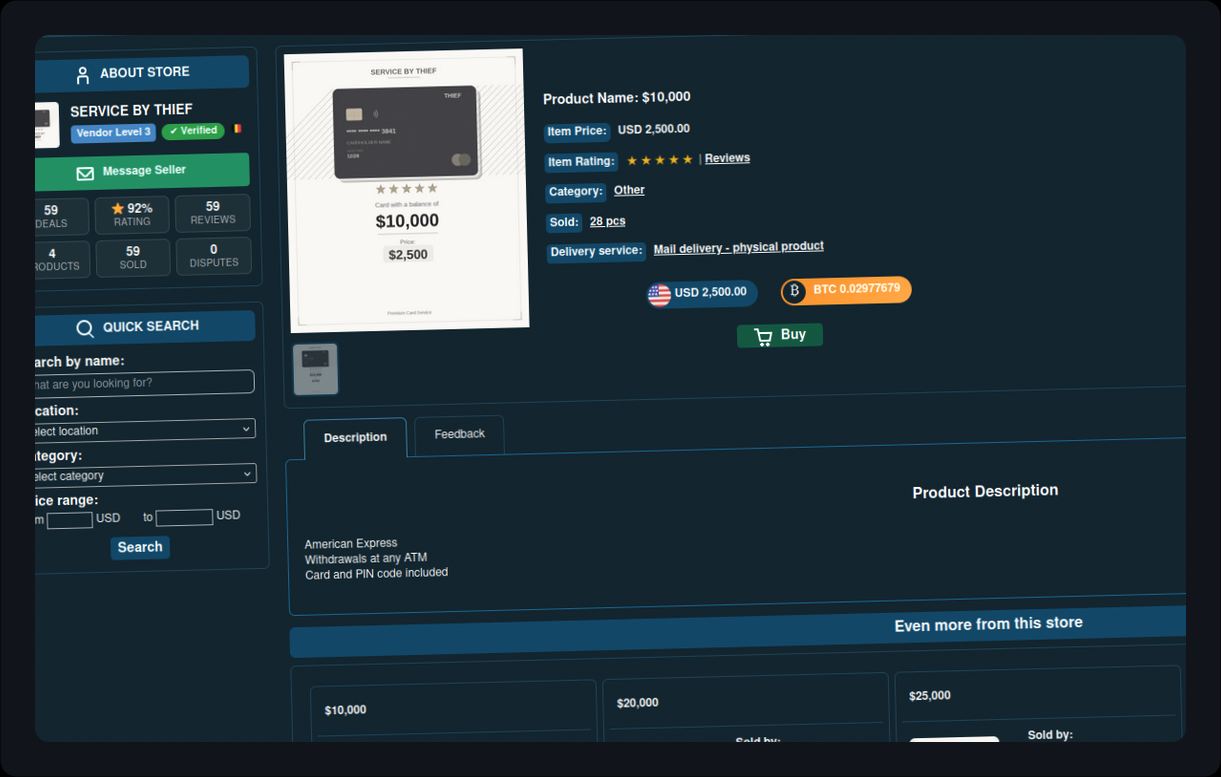Viewport: 1221px width, 777px height.
Task: Click the Bitcoin icon on BTC price
Action: (x=794, y=291)
